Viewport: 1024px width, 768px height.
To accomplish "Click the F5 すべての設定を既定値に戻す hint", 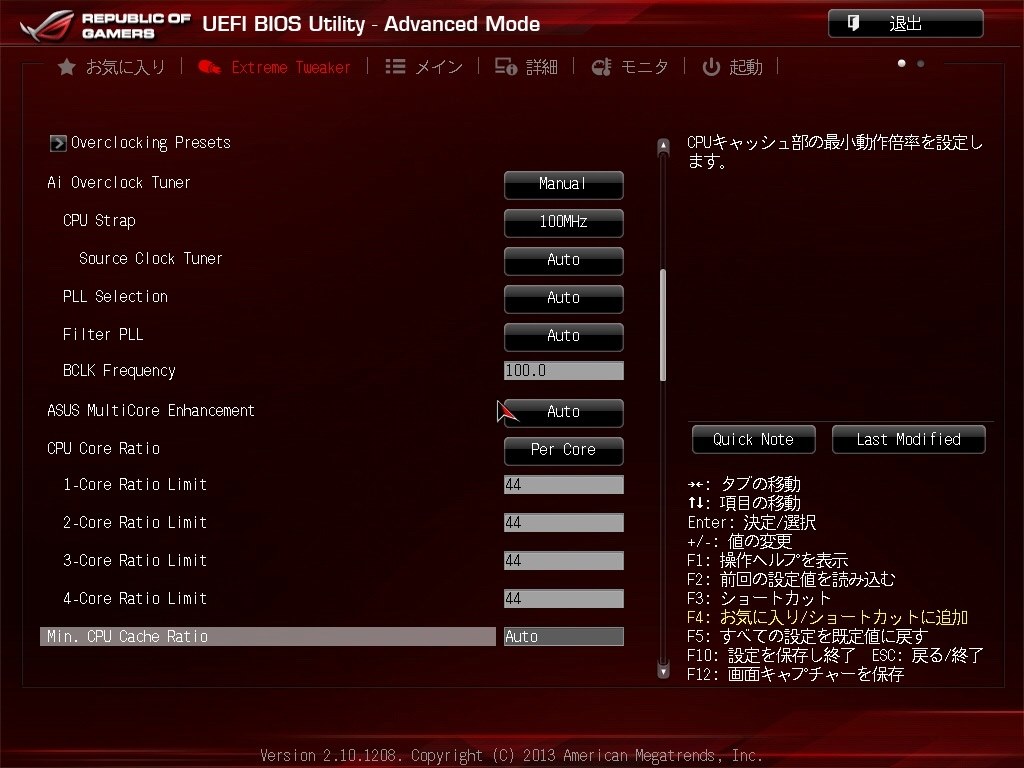I will coord(808,636).
